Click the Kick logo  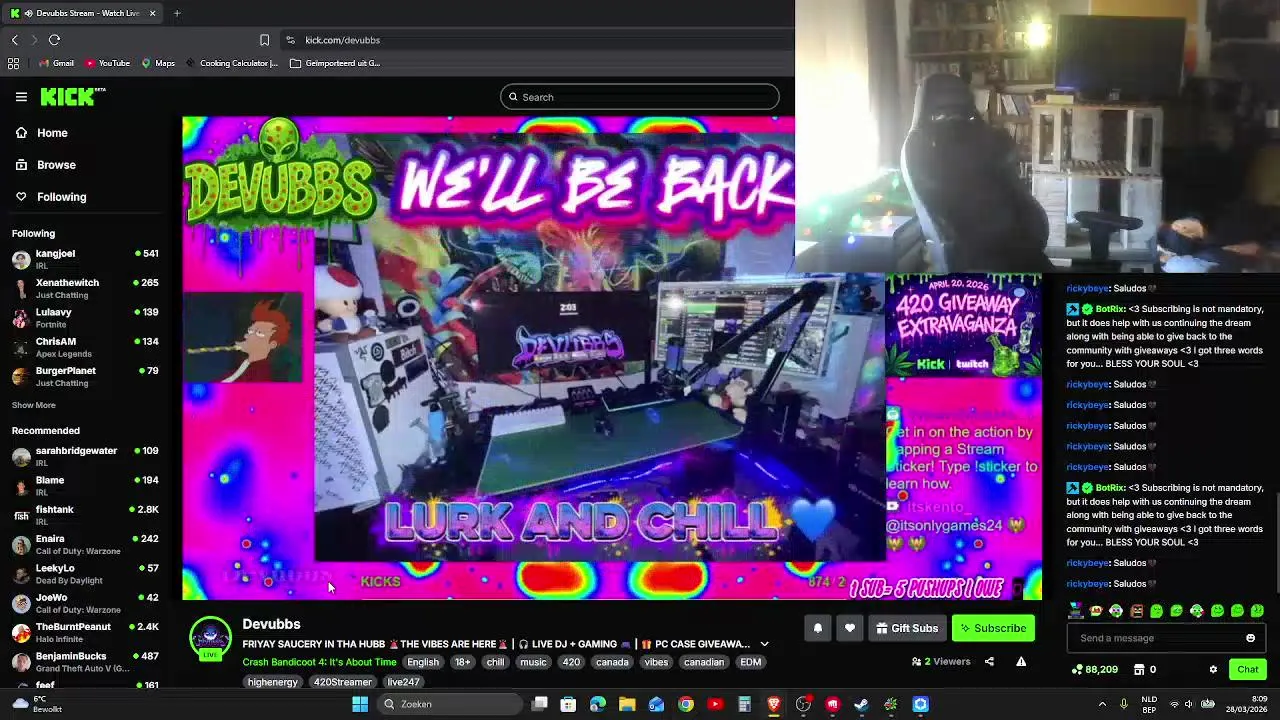click(72, 97)
